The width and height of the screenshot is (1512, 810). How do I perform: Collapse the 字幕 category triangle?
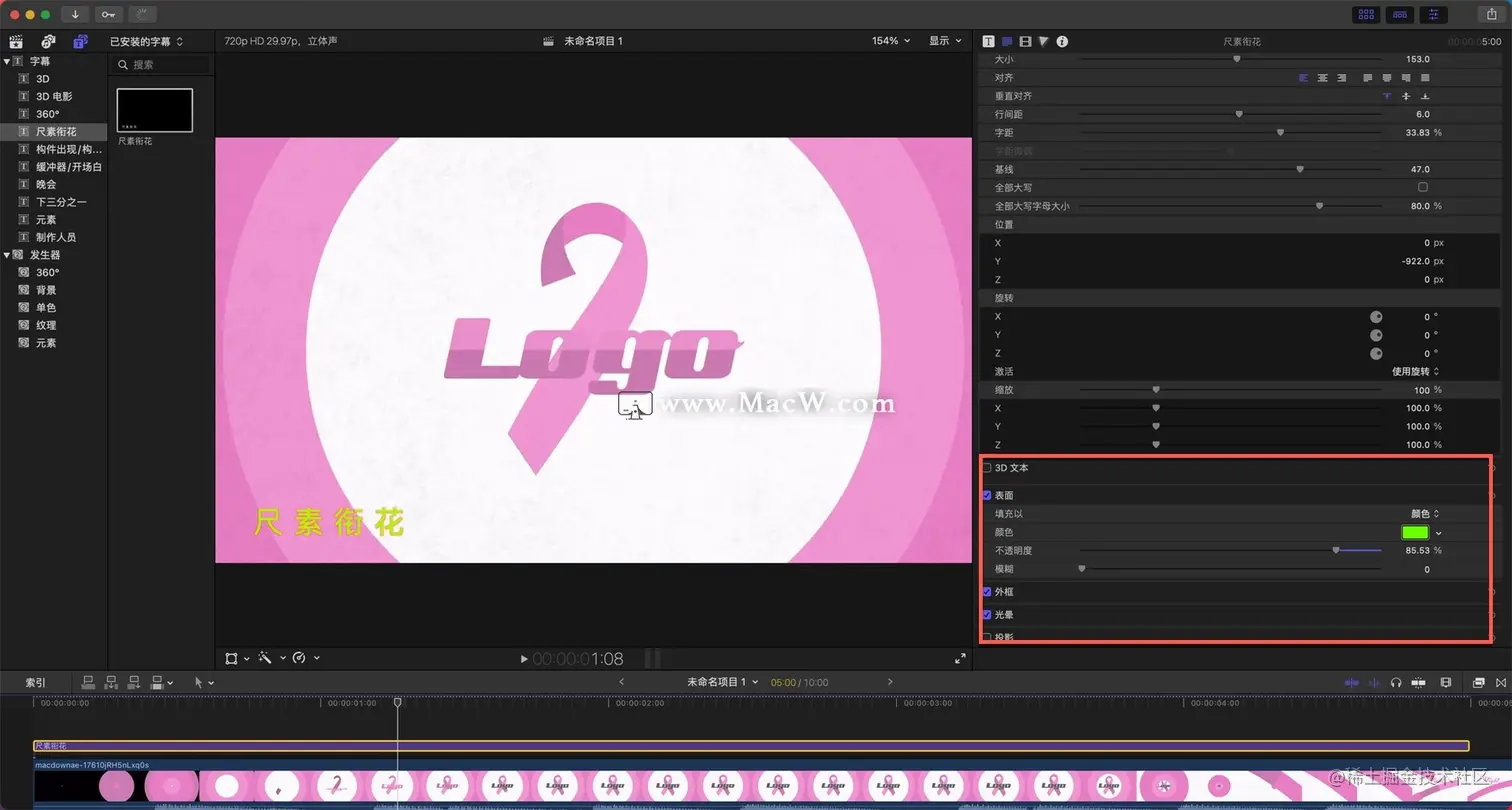tap(7, 61)
